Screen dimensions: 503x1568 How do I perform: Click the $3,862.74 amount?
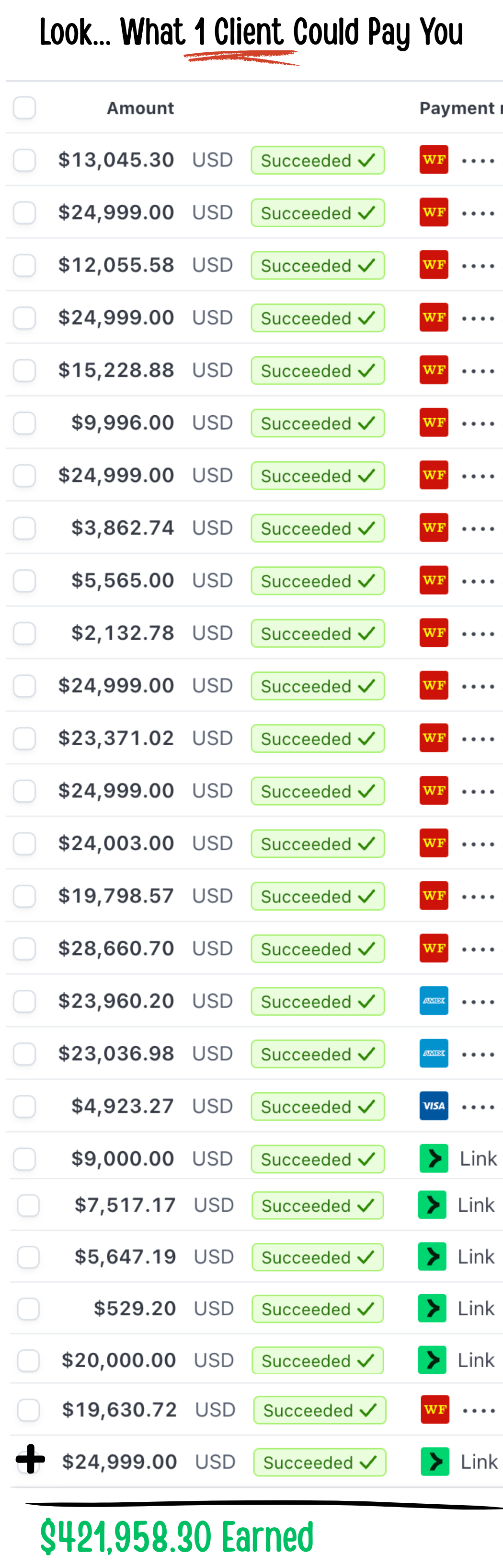coord(122,528)
